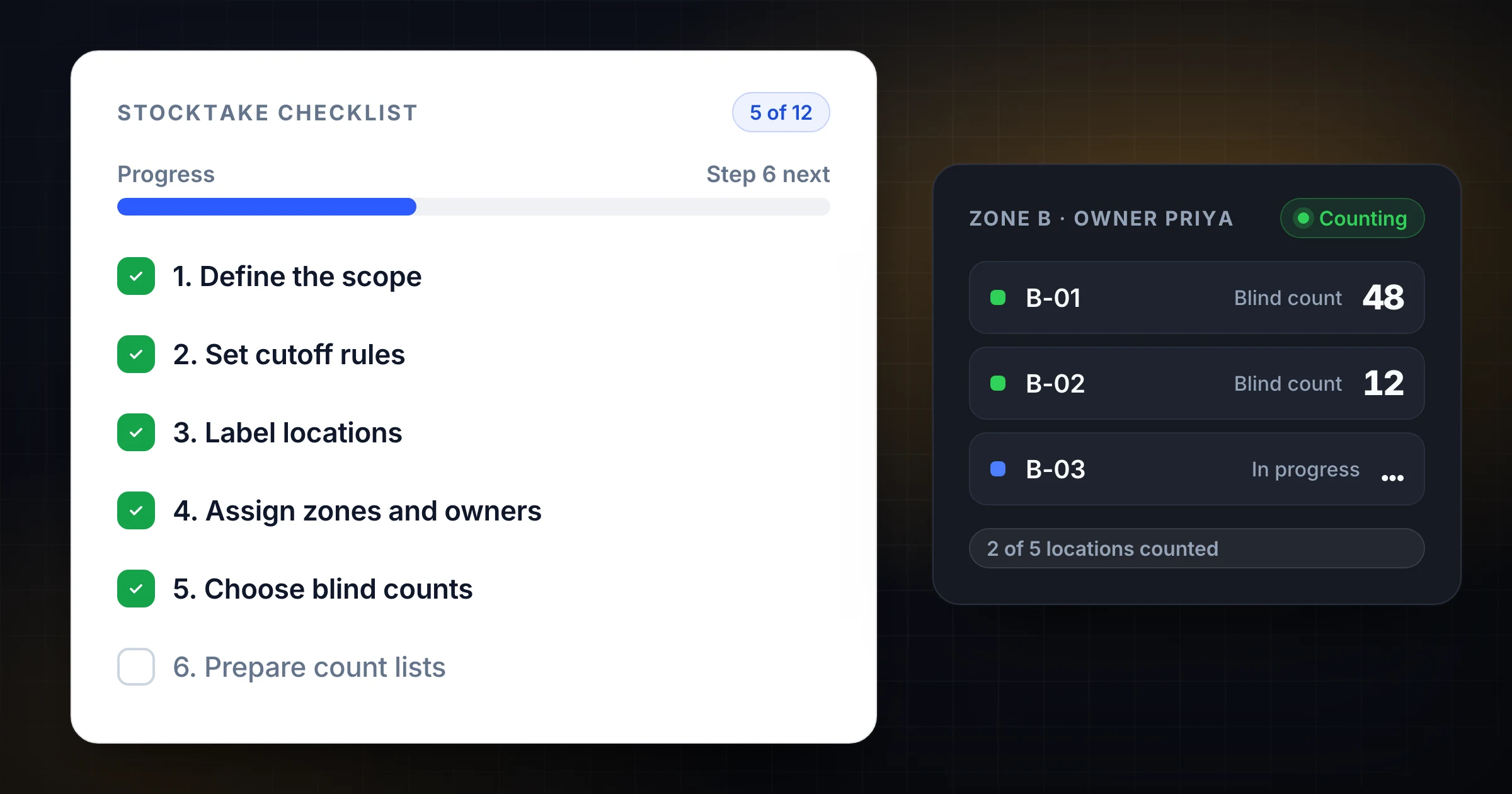The height and width of the screenshot is (794, 1512).
Task: Toggle the Assign zones and owners checkbox
Action: pos(136,510)
